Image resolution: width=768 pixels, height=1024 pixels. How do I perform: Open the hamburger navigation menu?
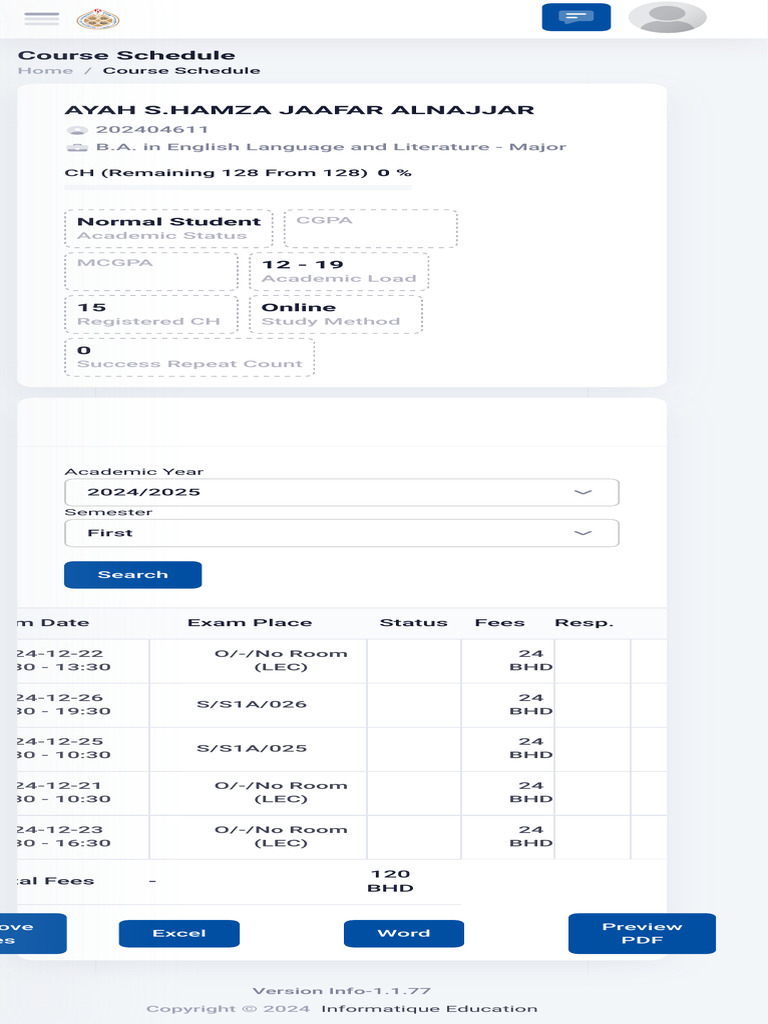pos(41,18)
